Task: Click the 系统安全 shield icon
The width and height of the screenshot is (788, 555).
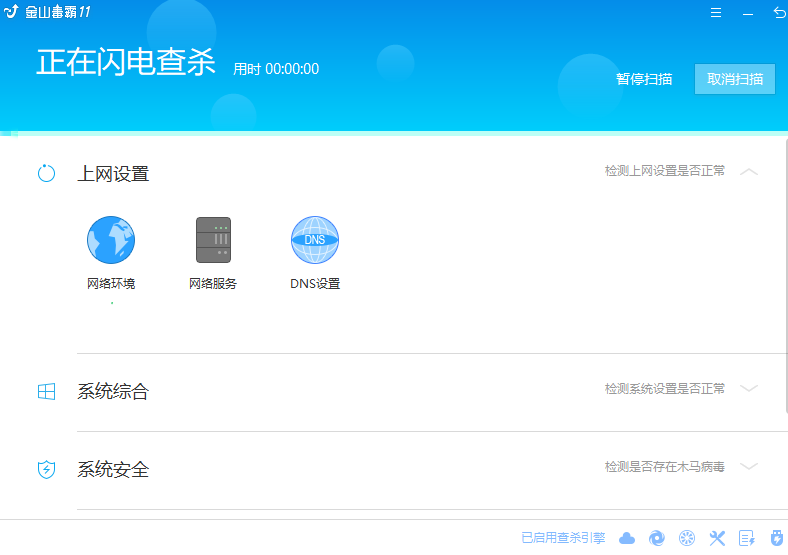Action: 47,469
